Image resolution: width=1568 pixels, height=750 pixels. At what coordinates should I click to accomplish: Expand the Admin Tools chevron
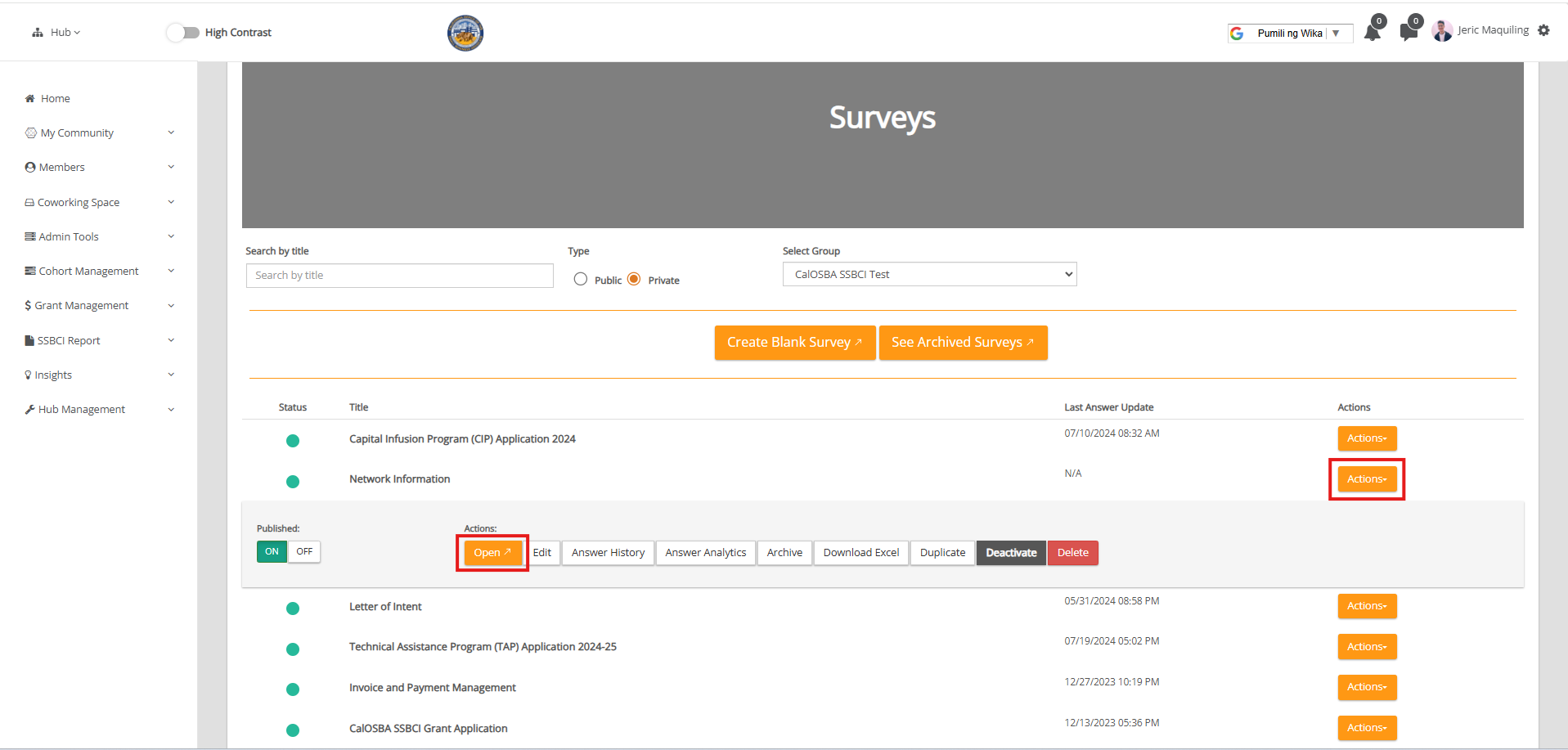[171, 236]
